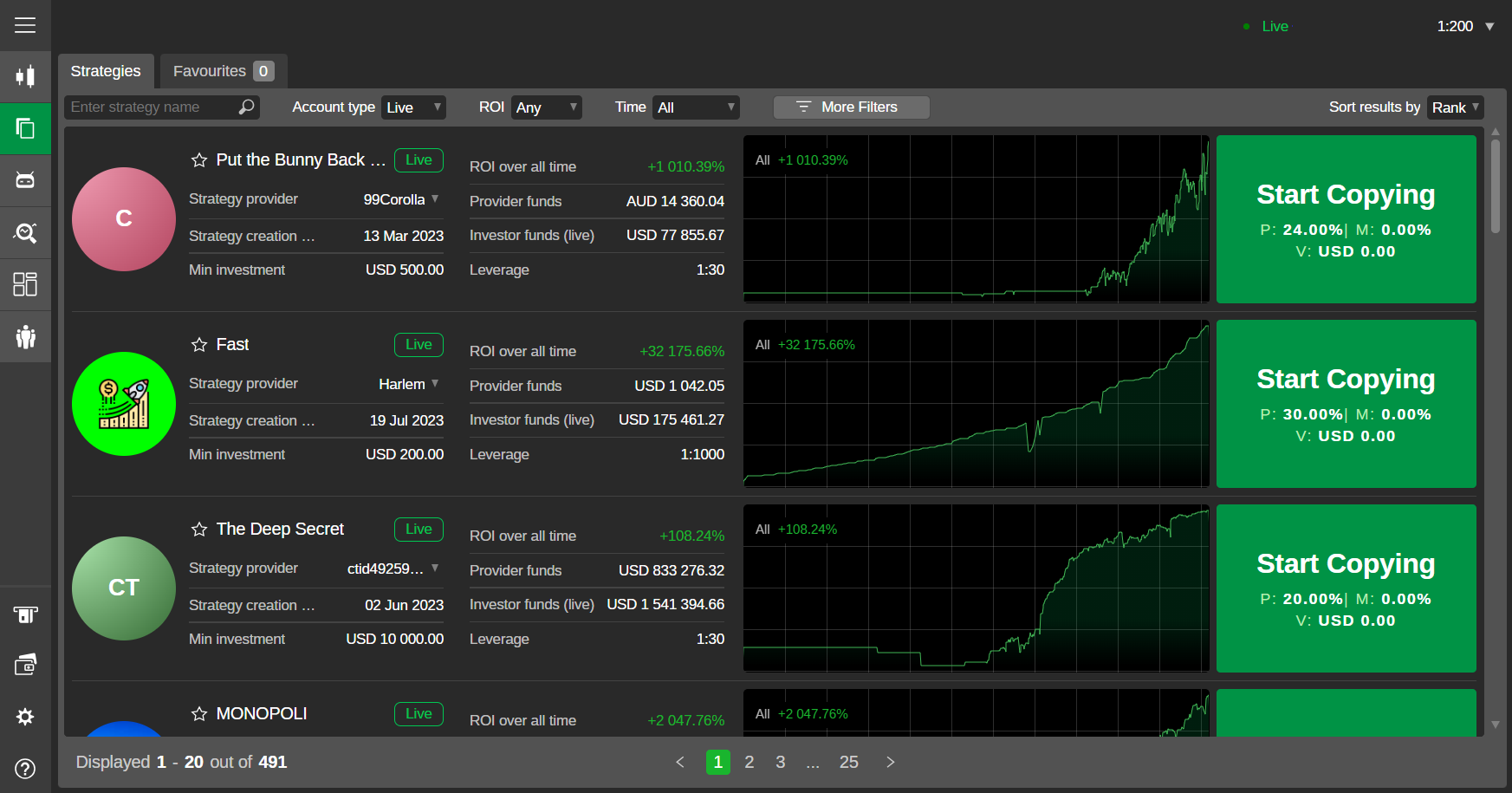Select the Strategies tab
Image resolution: width=1512 pixels, height=793 pixels.
[106, 71]
